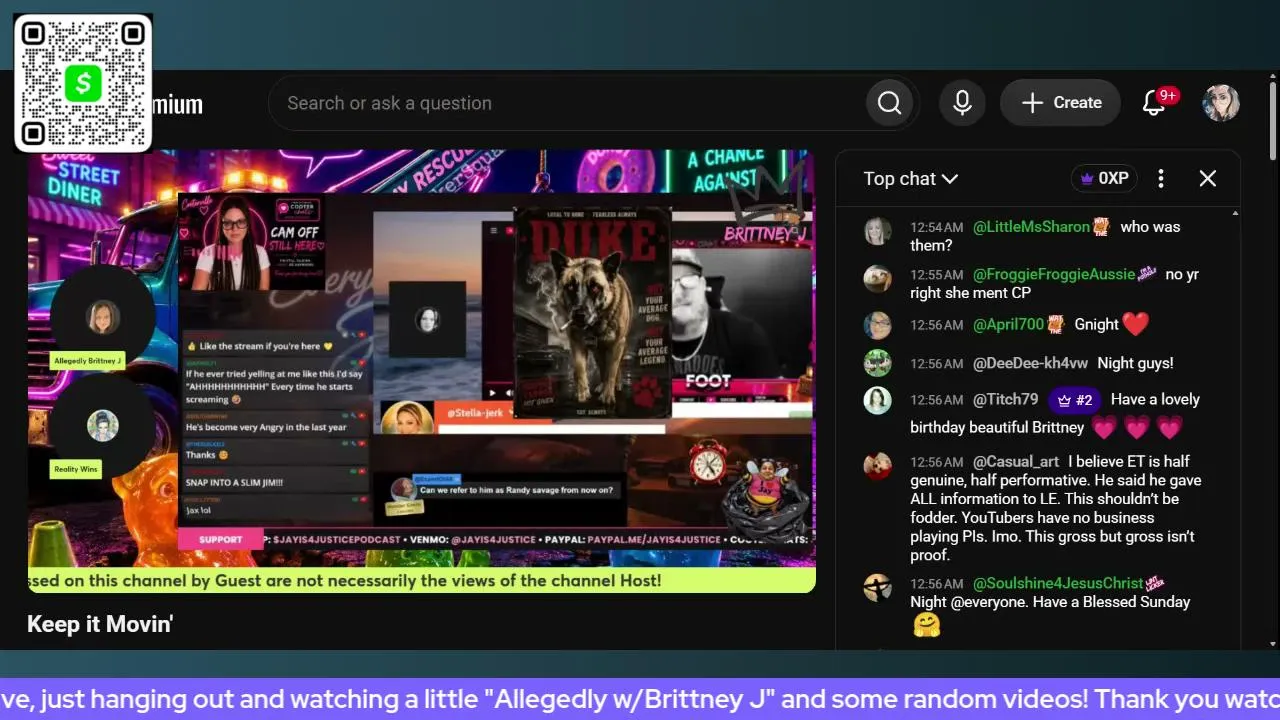The image size is (1280, 720).
Task: Select the @April700 username in chat
Action: pyautogui.click(x=1008, y=324)
